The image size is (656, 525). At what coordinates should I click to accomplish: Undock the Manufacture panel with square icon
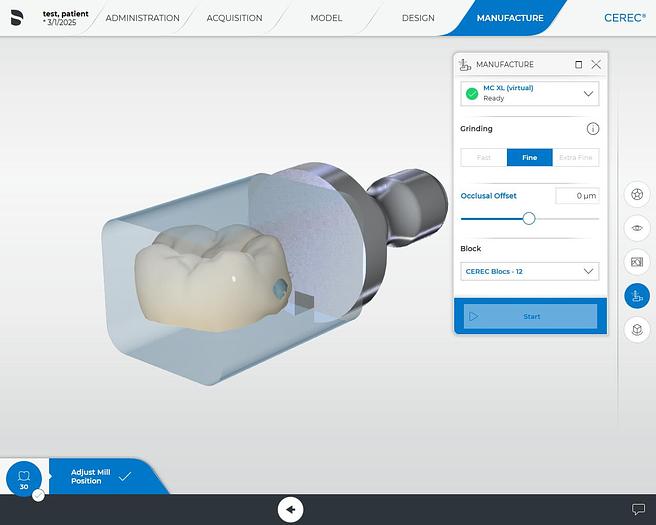click(578, 64)
